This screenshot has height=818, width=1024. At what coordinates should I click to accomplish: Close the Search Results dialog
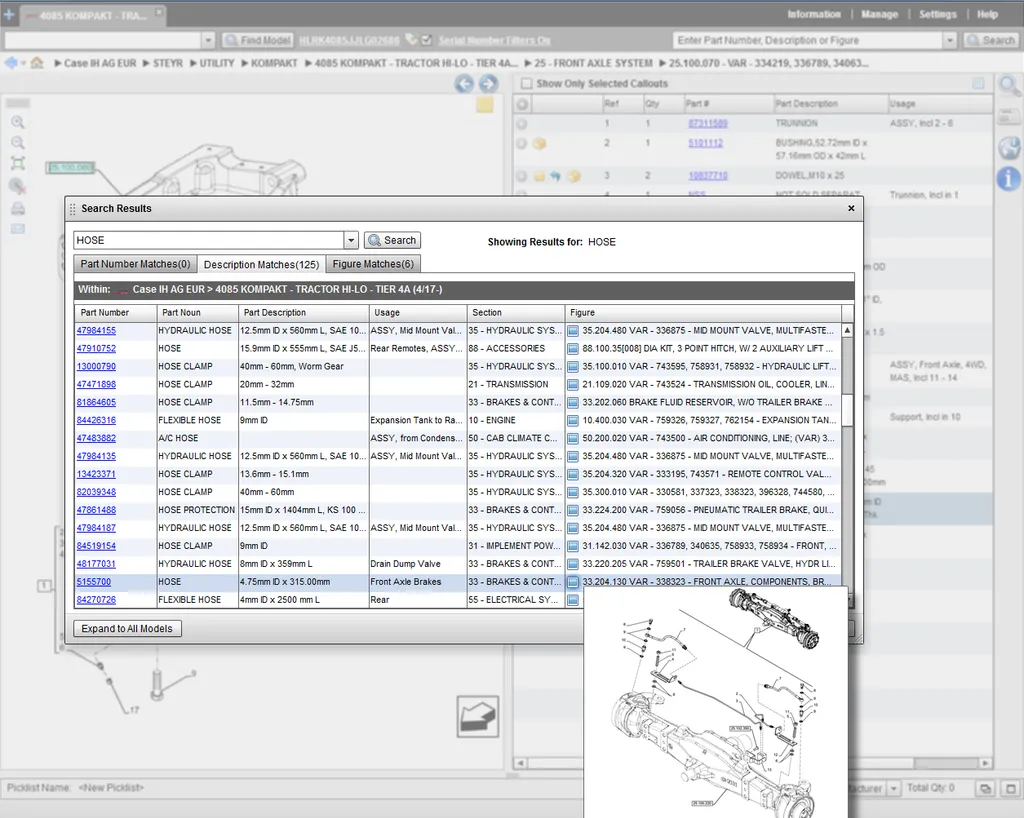coord(851,208)
